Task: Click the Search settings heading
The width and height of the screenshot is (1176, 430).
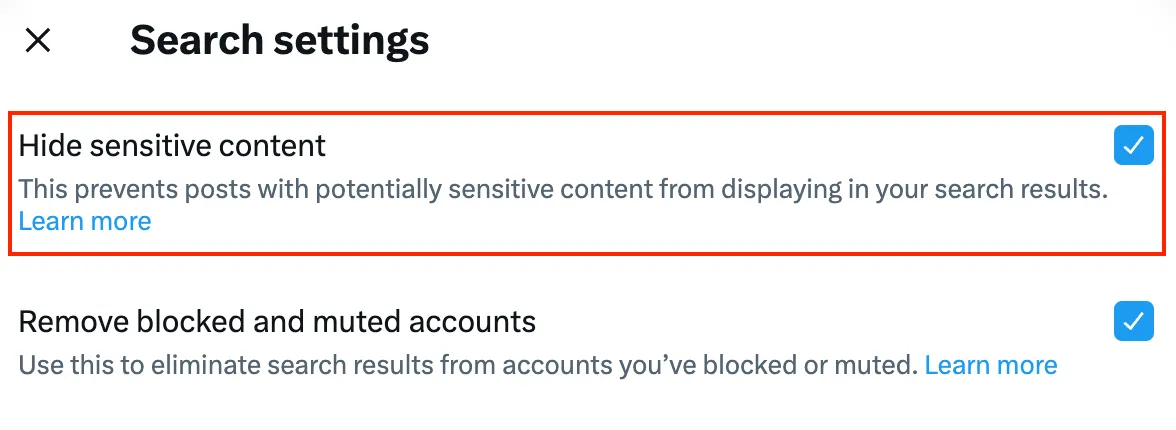Action: coord(279,41)
